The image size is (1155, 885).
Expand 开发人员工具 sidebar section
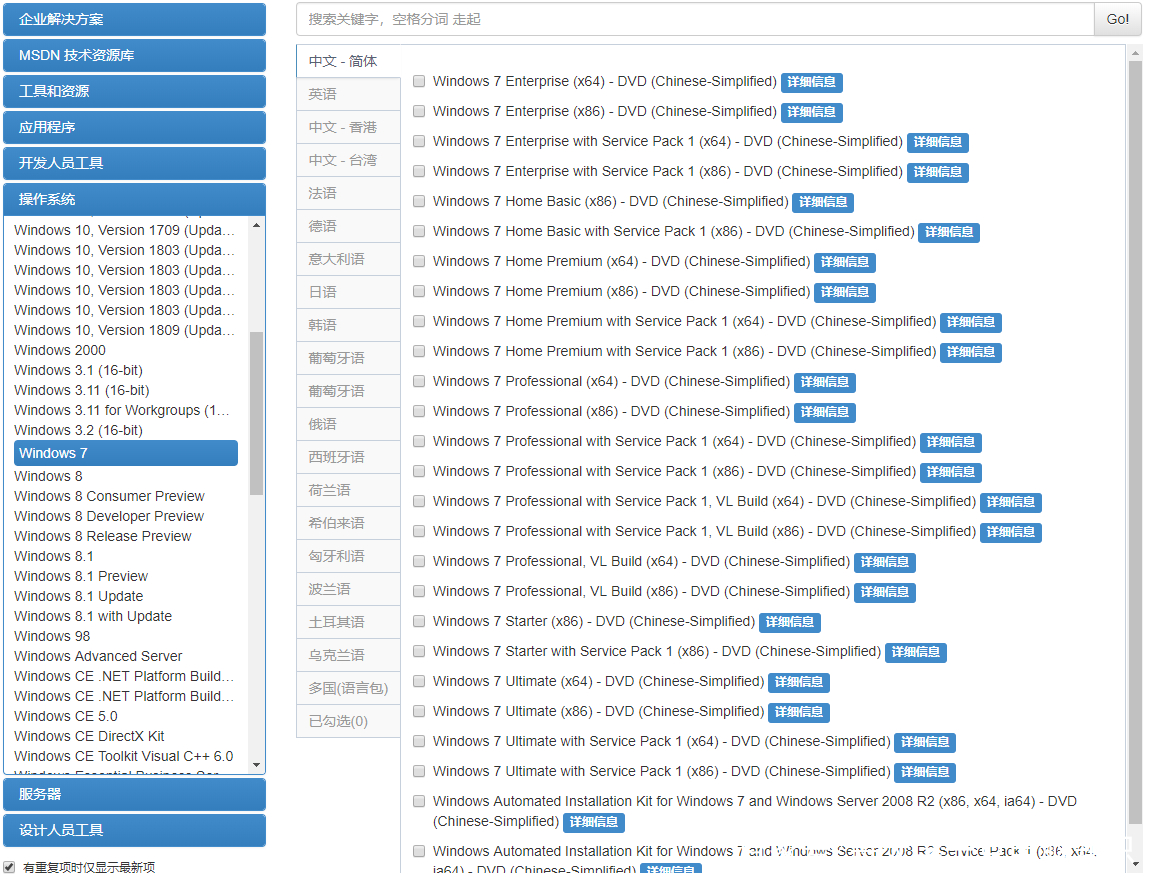tap(134, 164)
